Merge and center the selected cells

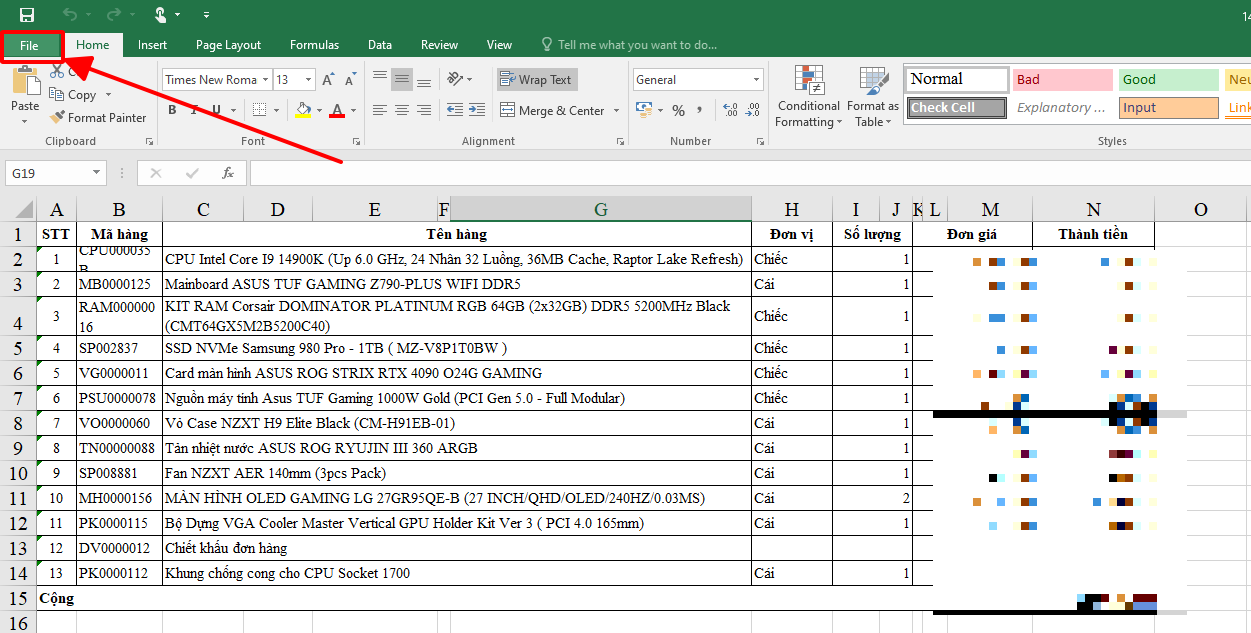(552, 111)
